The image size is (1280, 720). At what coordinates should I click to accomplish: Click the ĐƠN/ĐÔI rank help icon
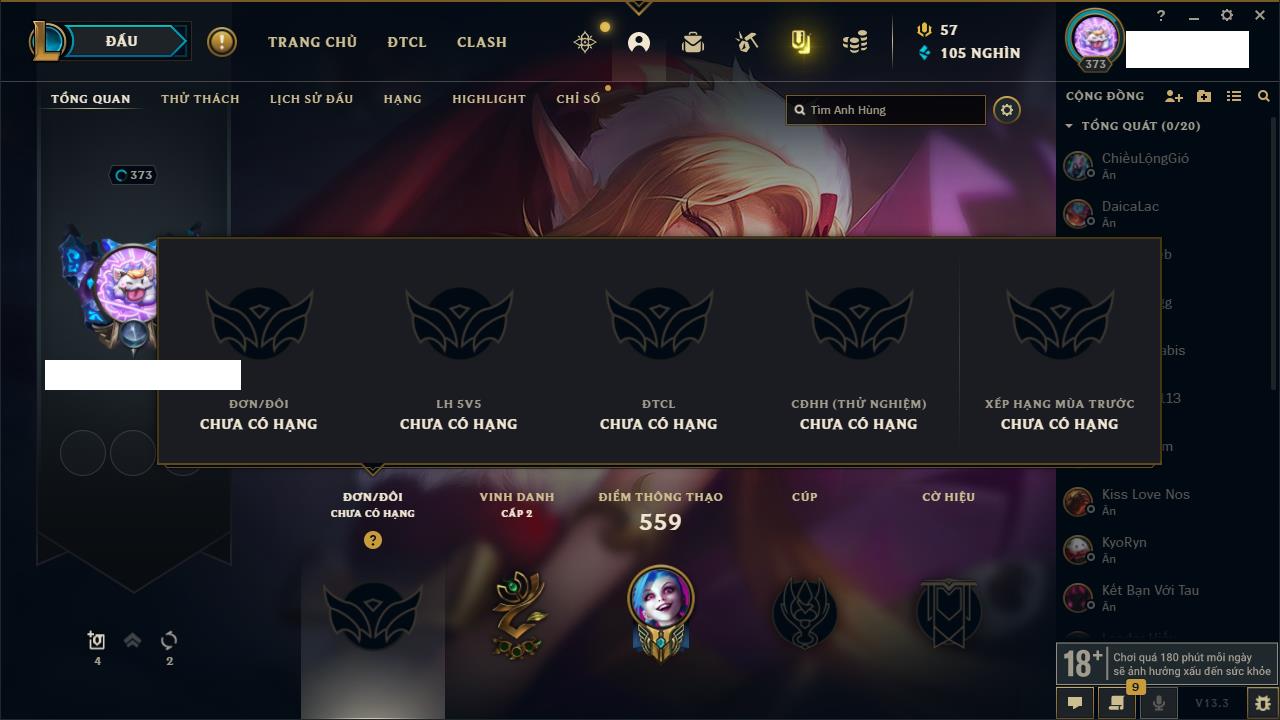point(373,540)
